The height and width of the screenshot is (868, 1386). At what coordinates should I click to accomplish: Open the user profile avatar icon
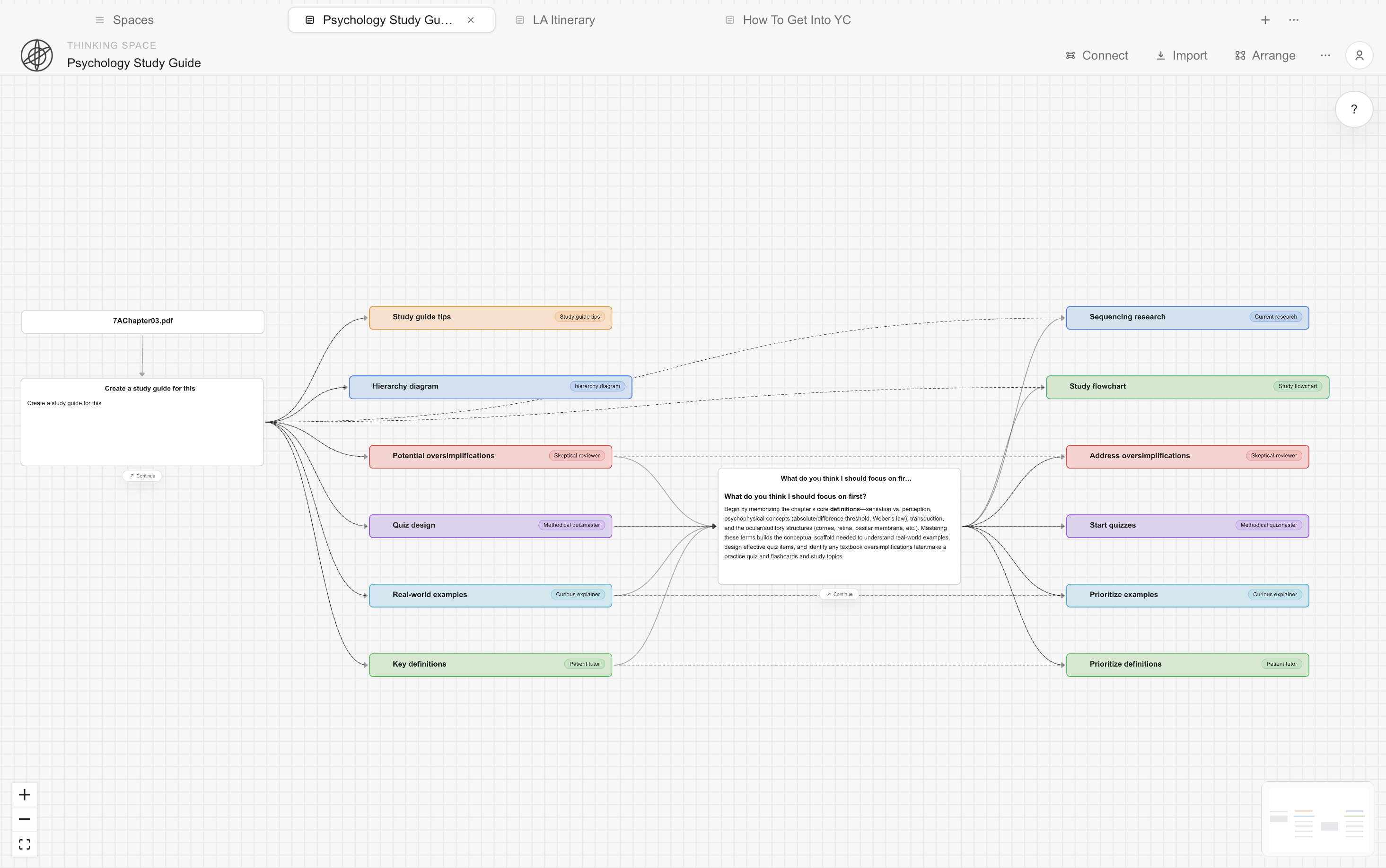pos(1359,56)
